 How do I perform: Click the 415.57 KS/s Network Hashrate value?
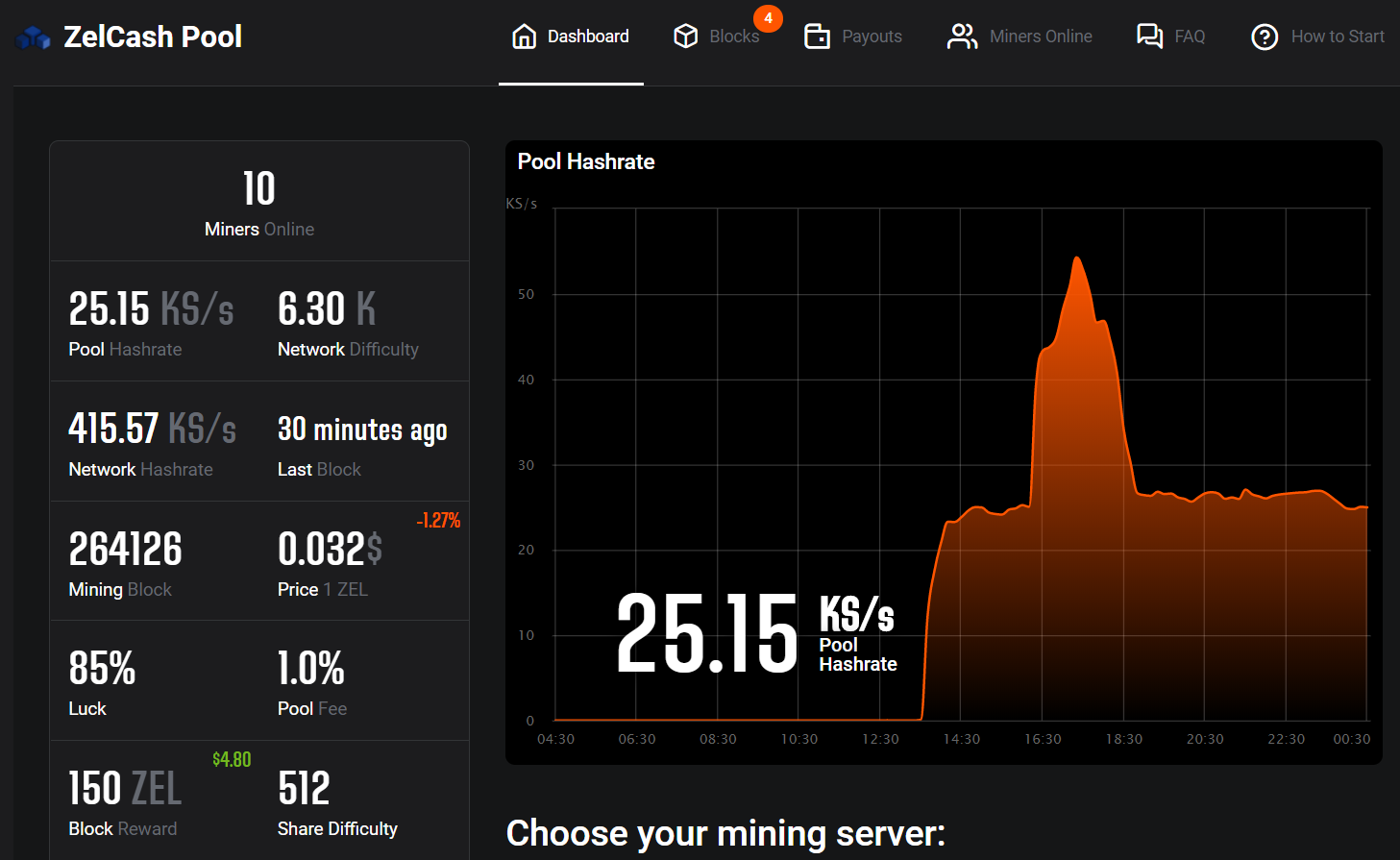[x=152, y=429]
